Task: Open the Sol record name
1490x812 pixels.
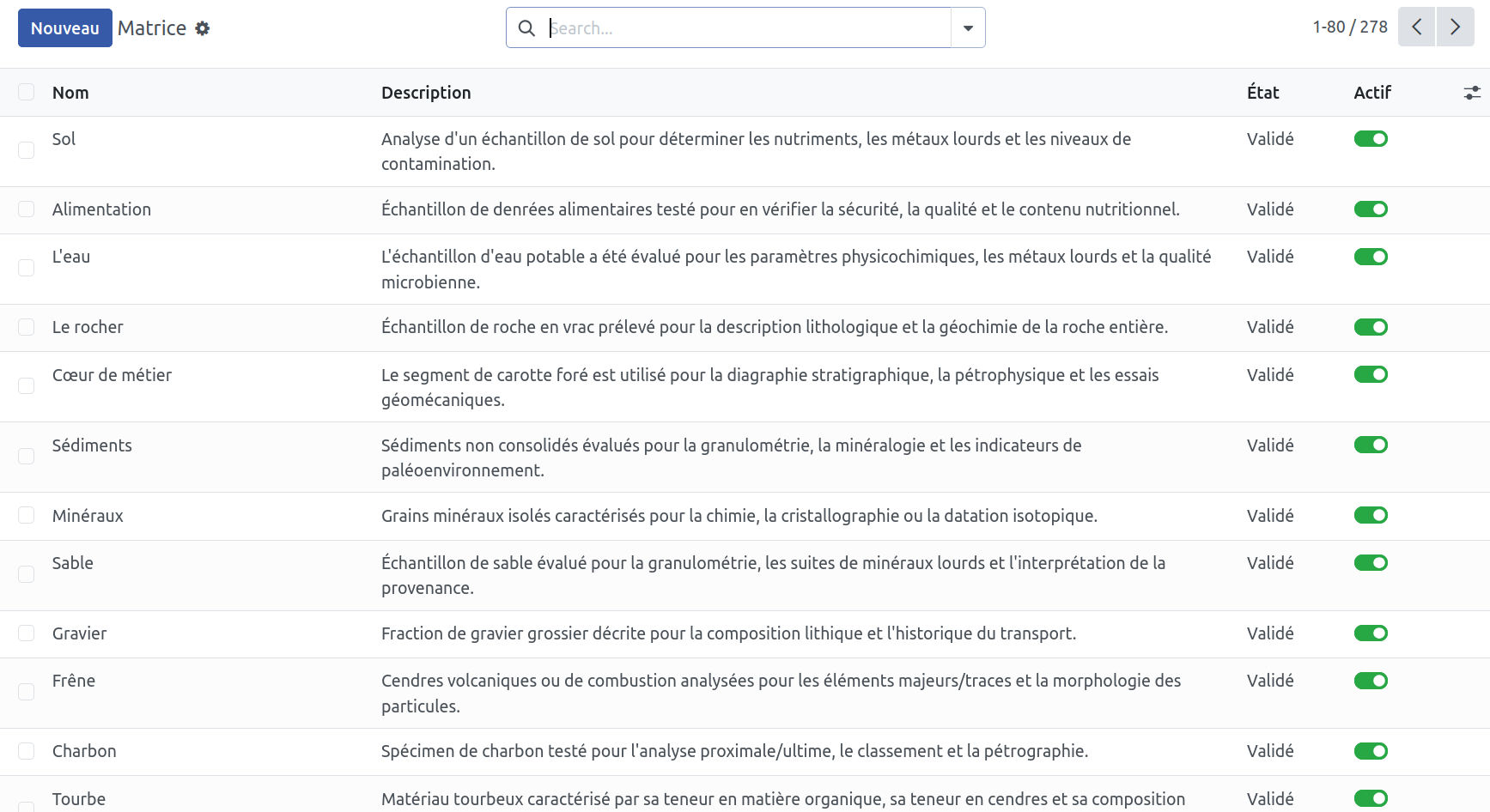Action: pyautogui.click(x=64, y=139)
